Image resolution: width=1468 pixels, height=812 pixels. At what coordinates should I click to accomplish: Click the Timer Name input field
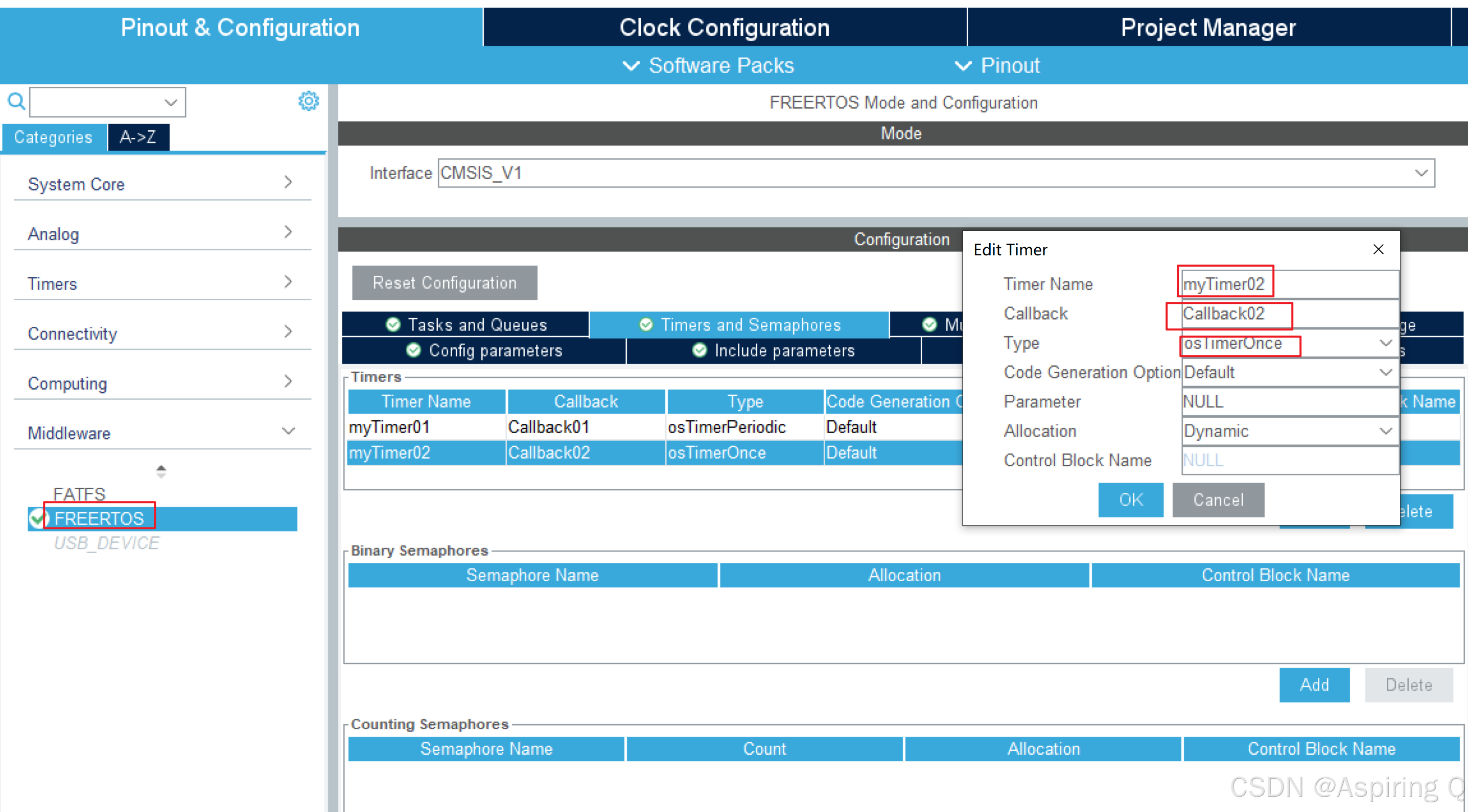(1290, 283)
